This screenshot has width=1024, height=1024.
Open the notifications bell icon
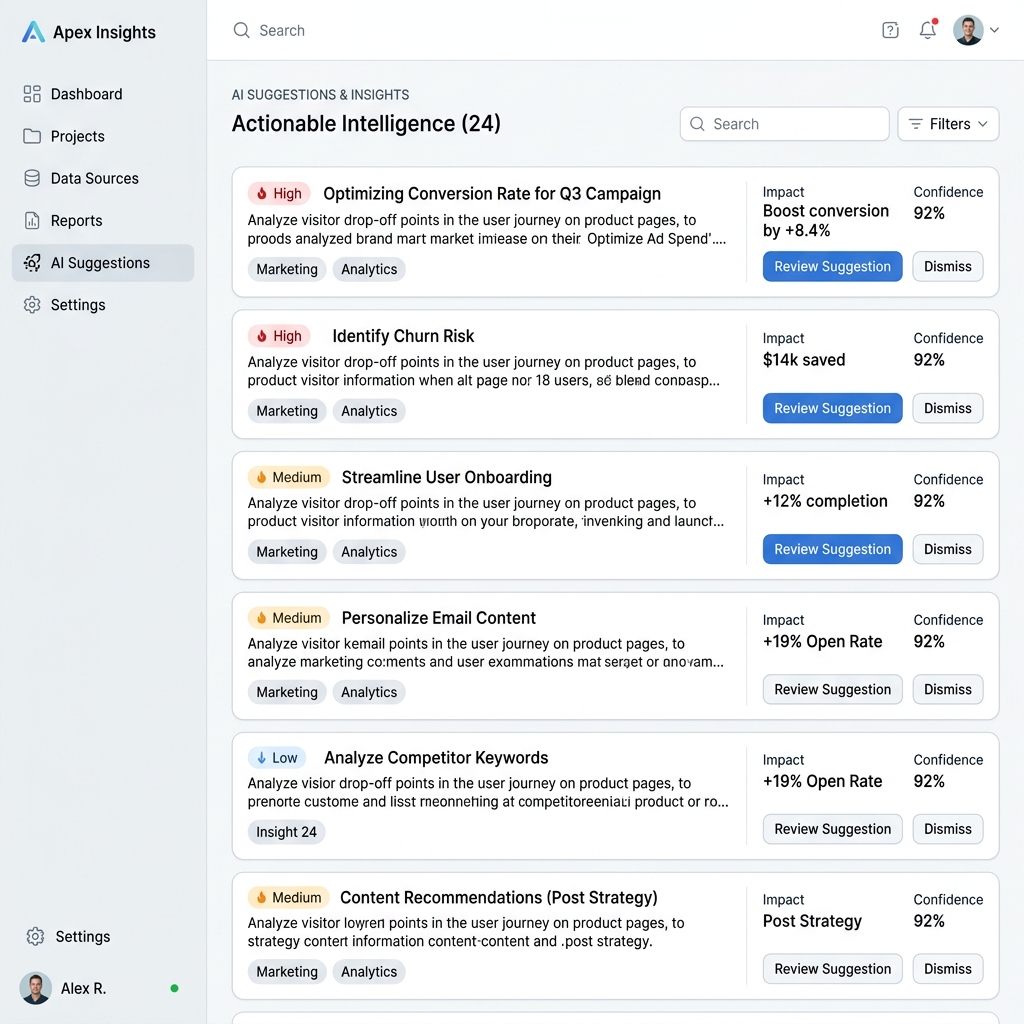click(x=928, y=29)
